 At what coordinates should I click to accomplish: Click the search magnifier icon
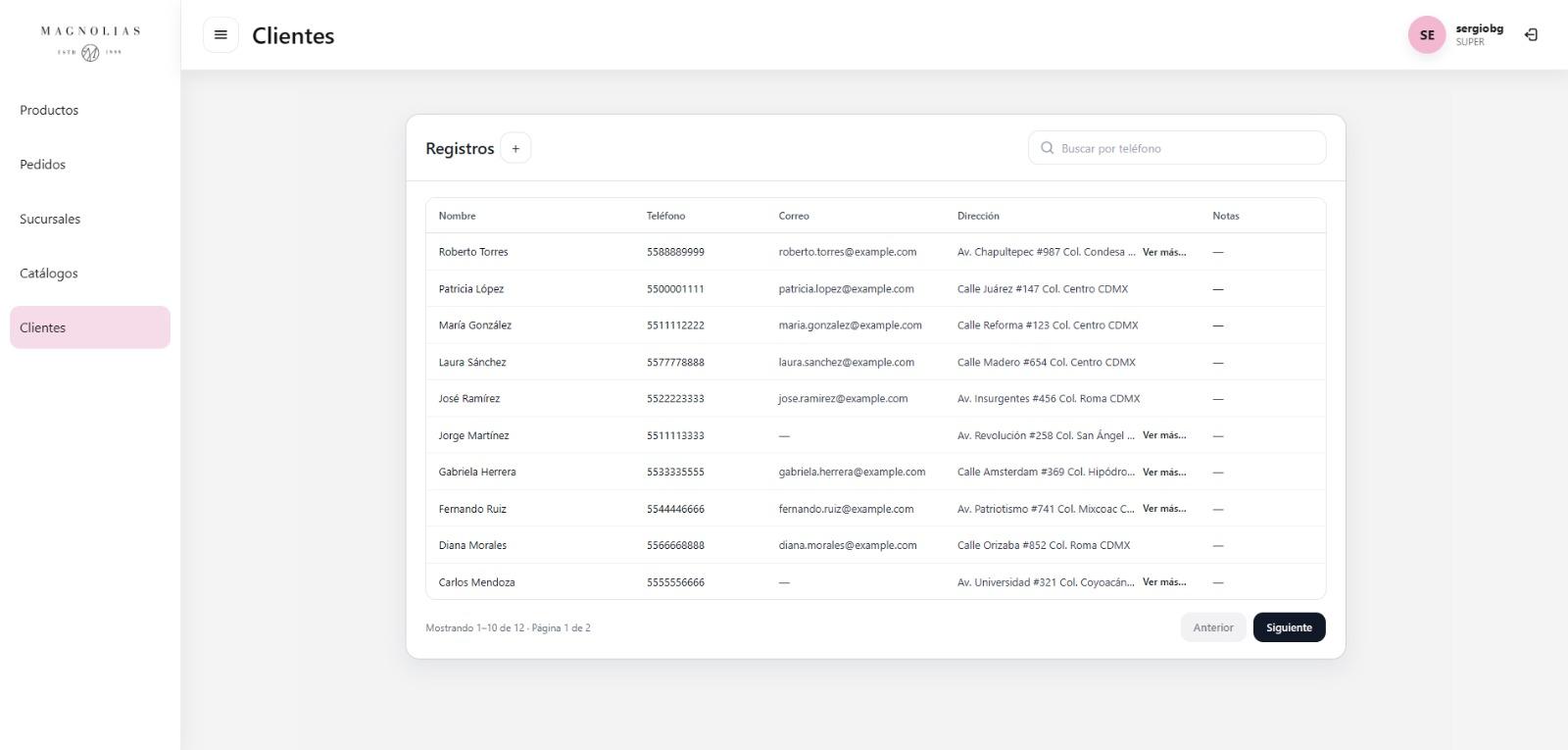1048,148
